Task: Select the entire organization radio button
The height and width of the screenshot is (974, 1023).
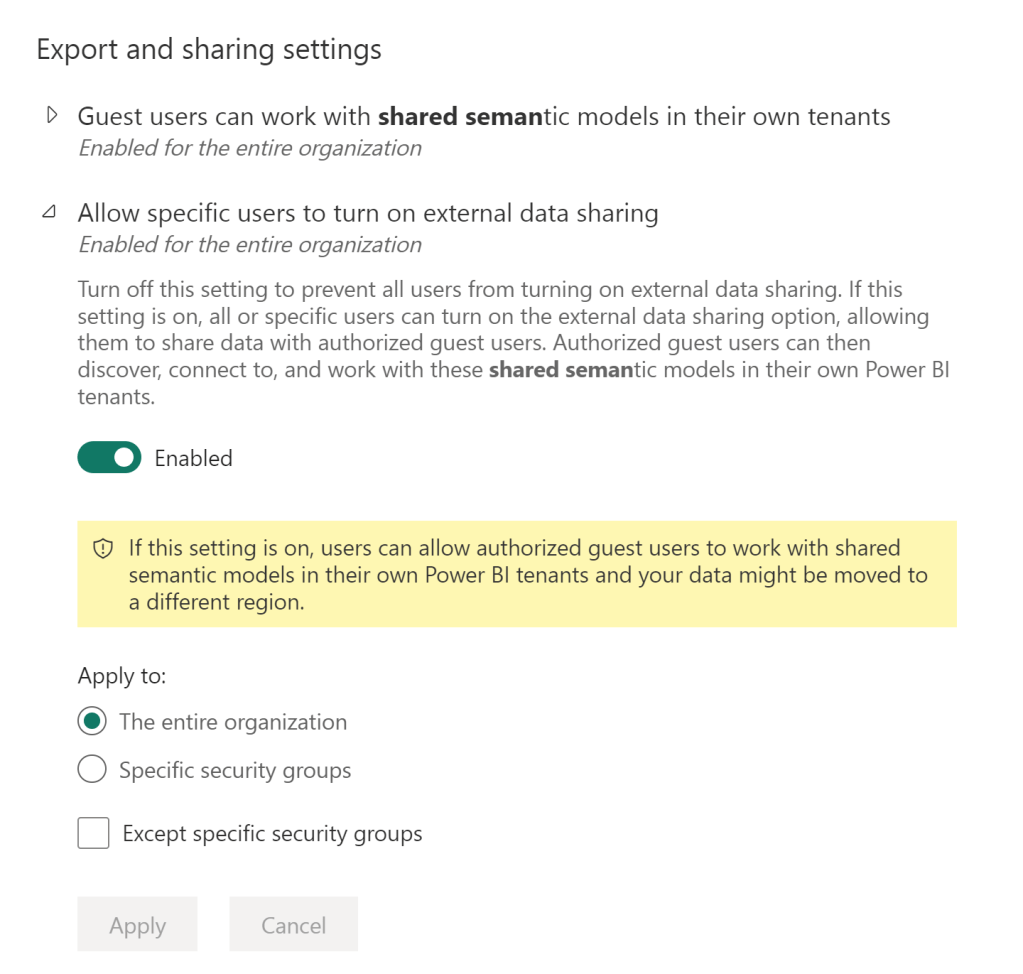Action: pyautogui.click(x=92, y=722)
